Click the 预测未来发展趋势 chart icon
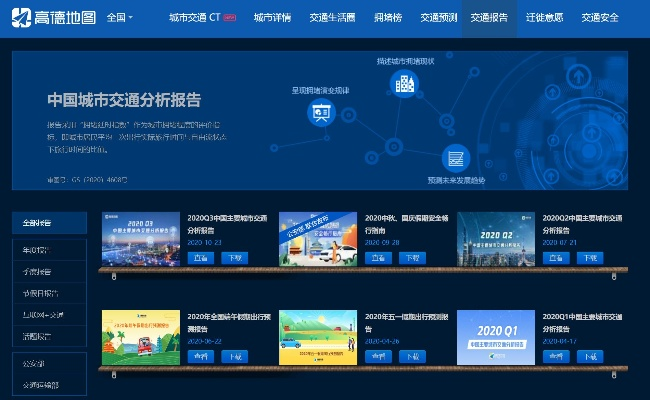Image resolution: width=650 pixels, height=400 pixels. [x=456, y=158]
